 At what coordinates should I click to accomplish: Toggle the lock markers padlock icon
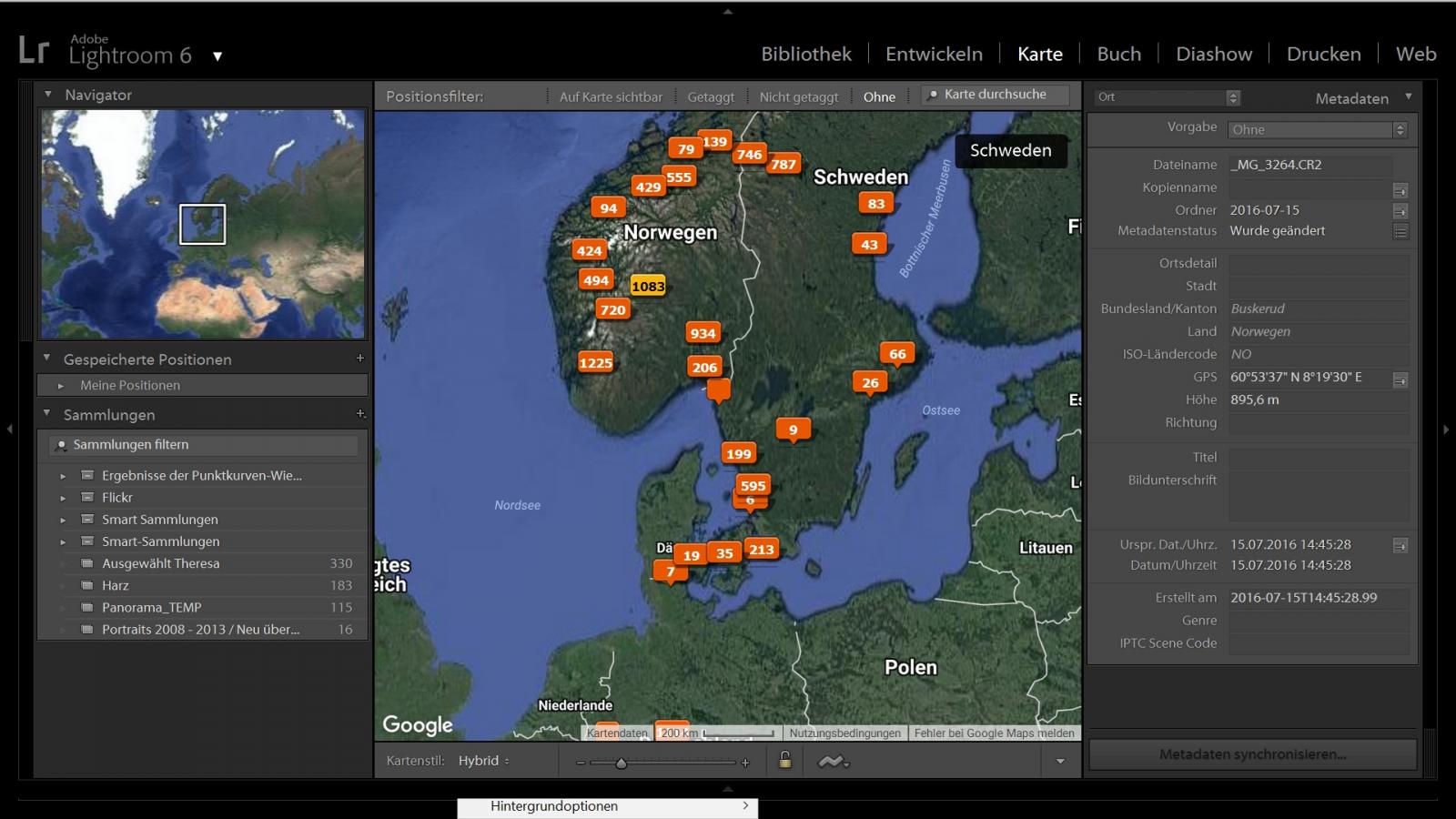tap(784, 760)
